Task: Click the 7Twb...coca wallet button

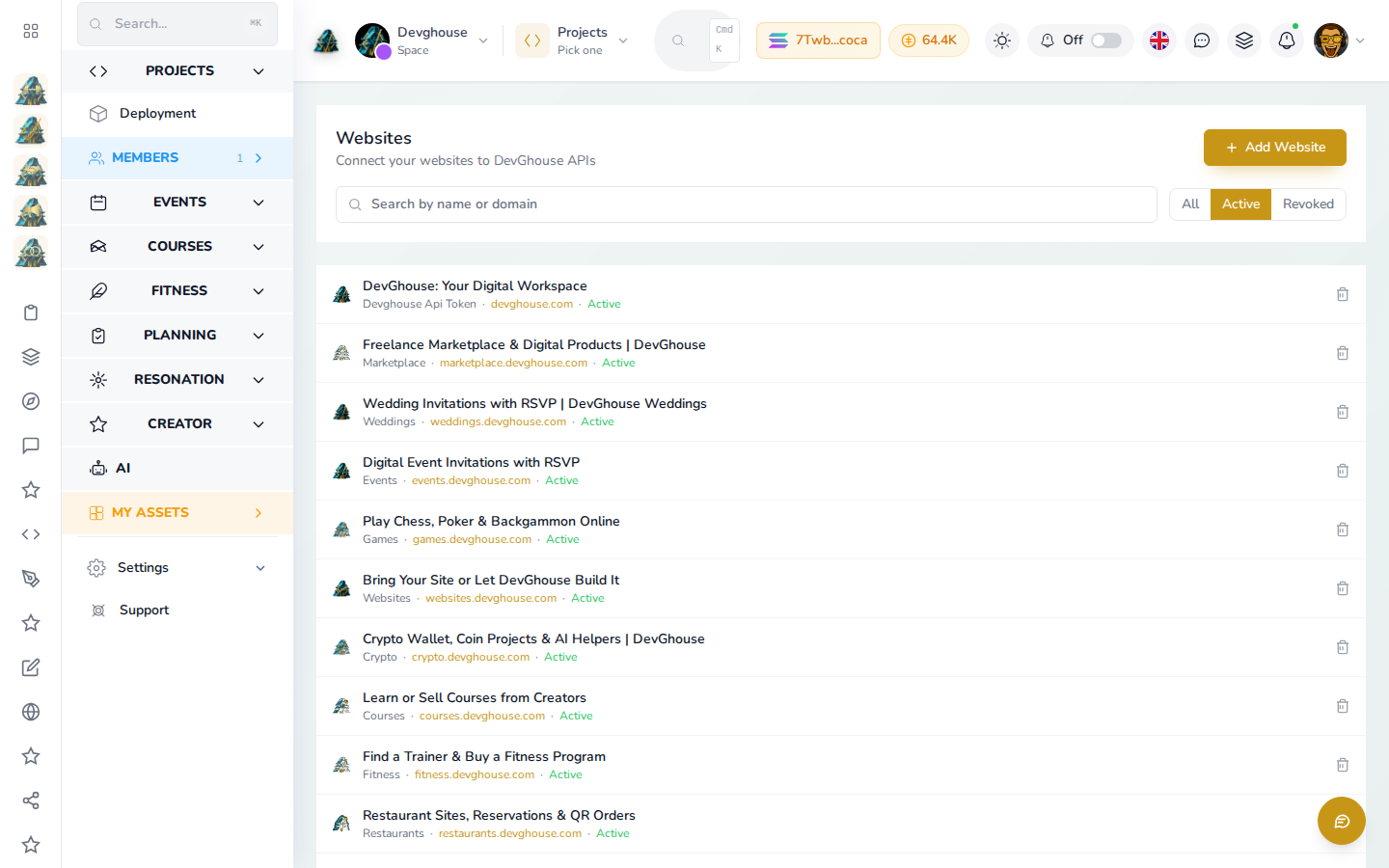Action: tap(818, 41)
